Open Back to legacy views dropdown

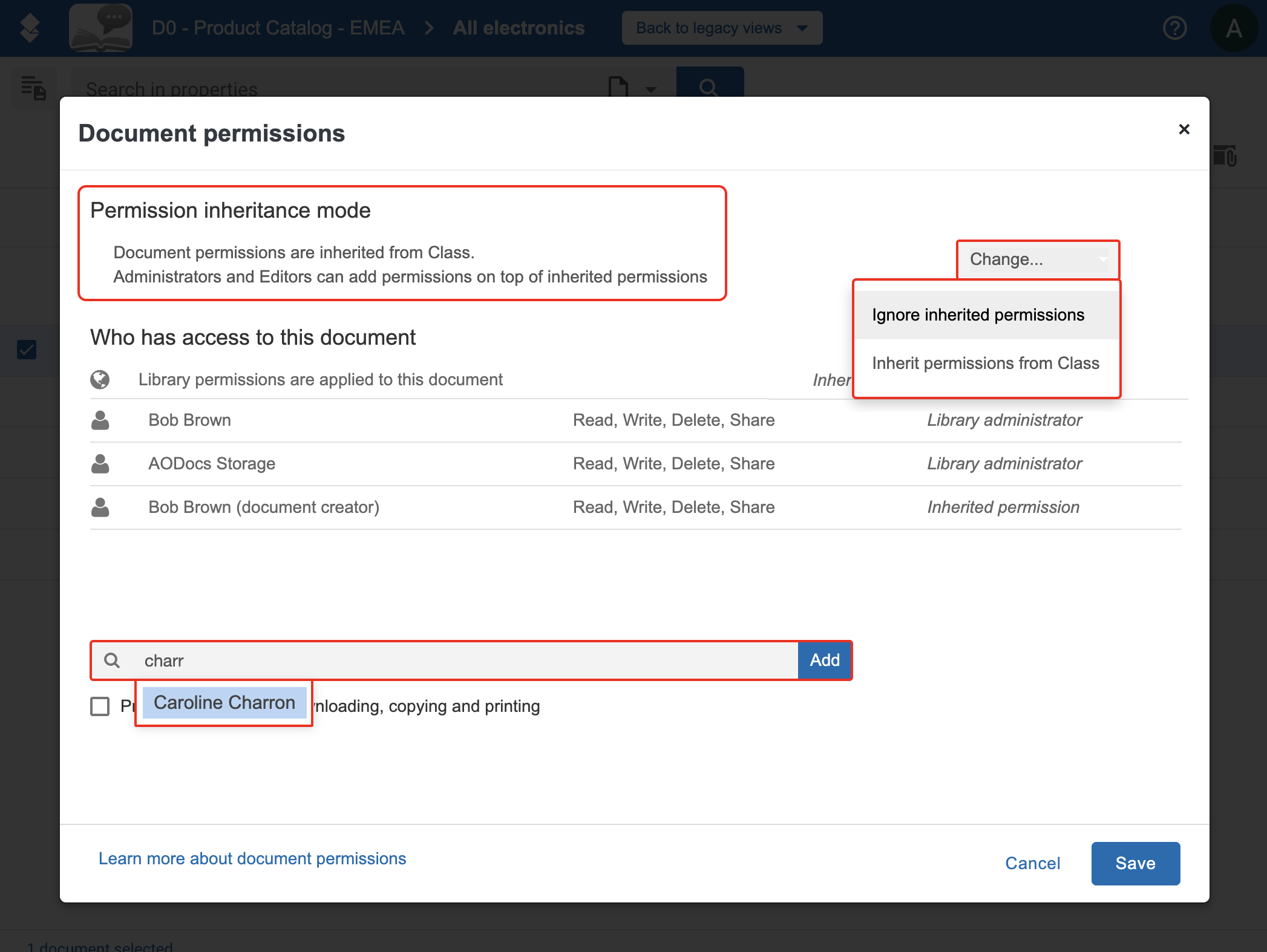[x=722, y=28]
